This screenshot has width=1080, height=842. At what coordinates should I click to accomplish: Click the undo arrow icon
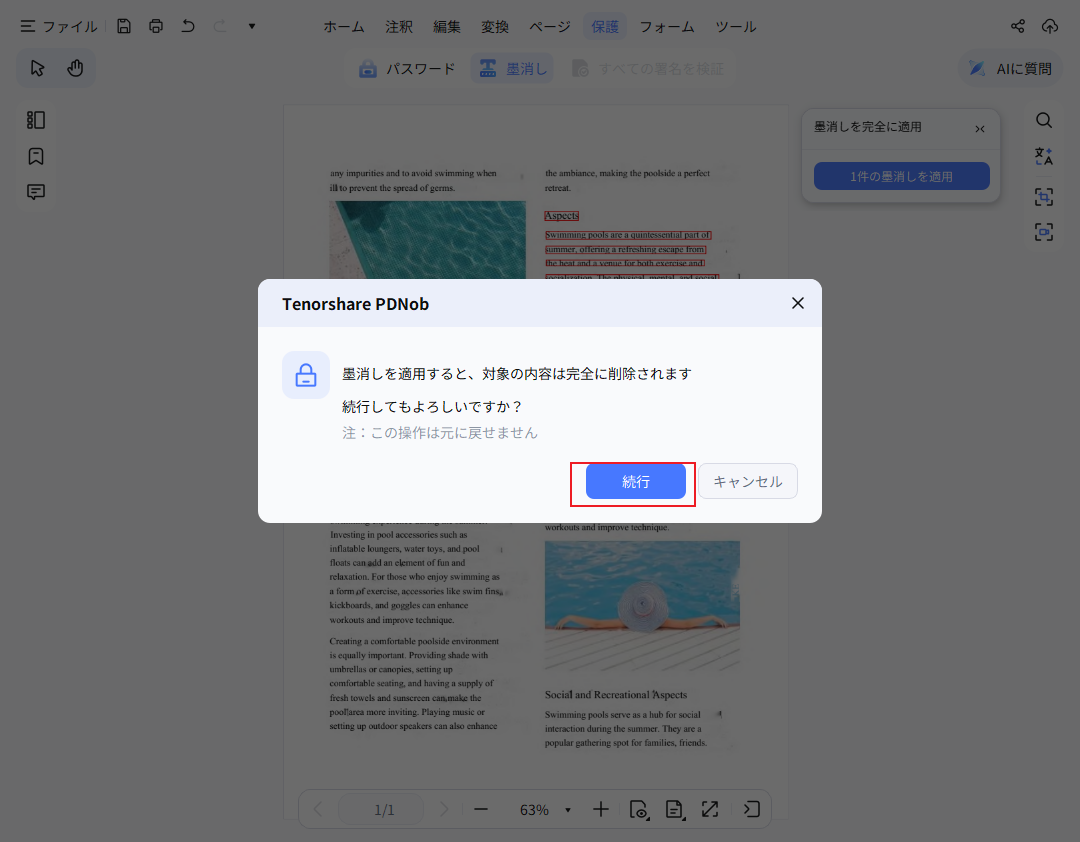point(188,26)
